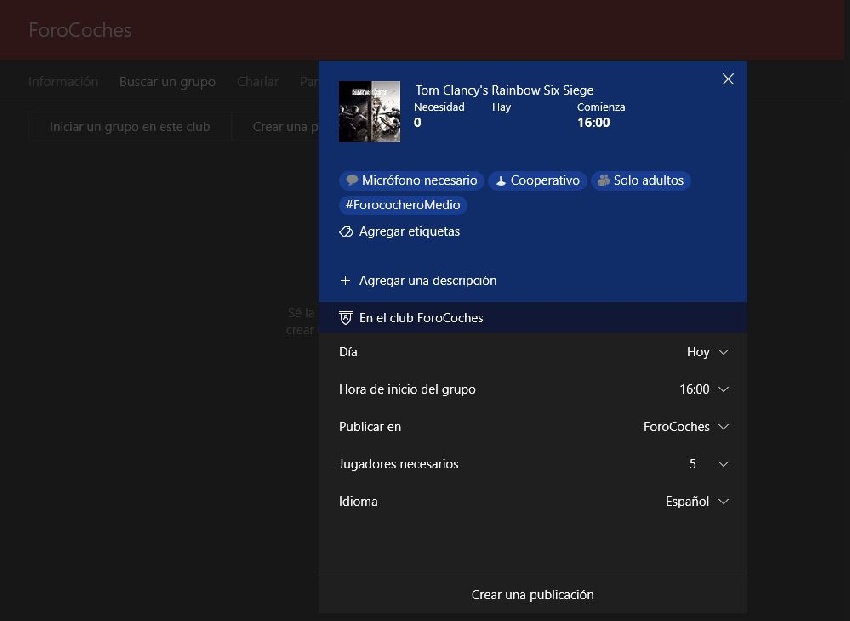The height and width of the screenshot is (621, 850).
Task: Open the Charlar tab in background page
Action: pyautogui.click(x=257, y=82)
